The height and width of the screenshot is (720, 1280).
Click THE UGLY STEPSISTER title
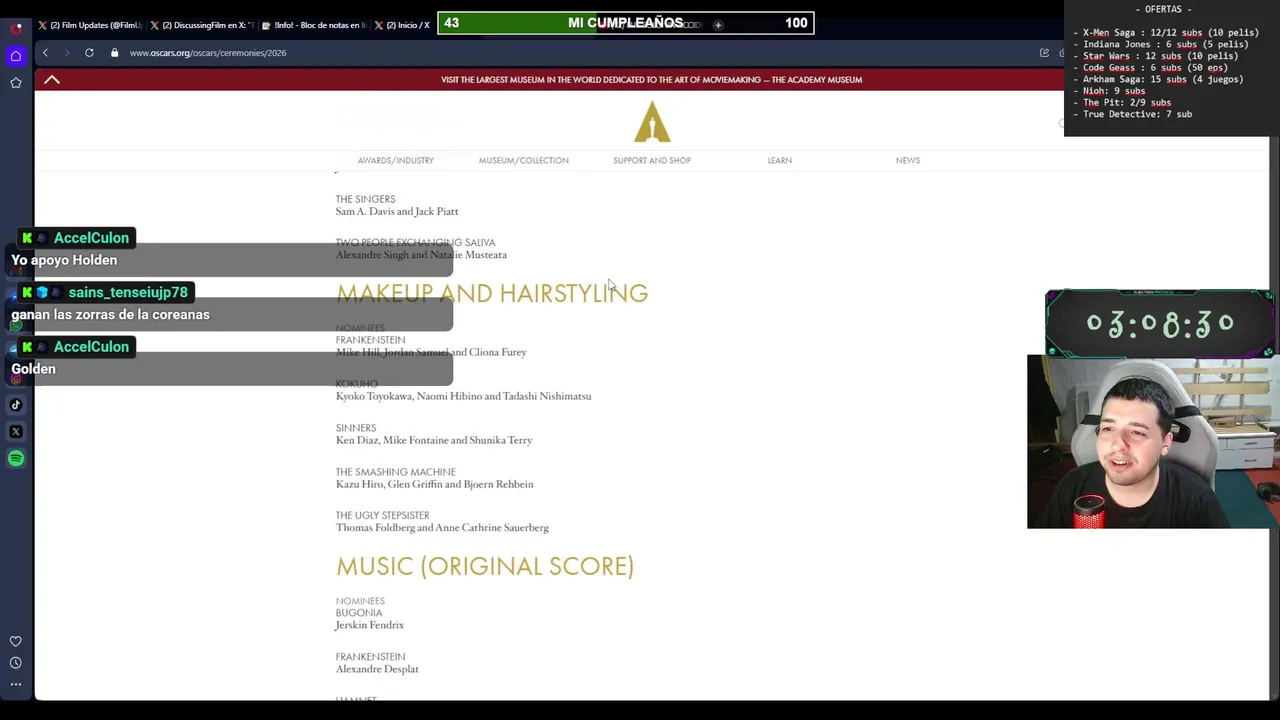point(382,515)
